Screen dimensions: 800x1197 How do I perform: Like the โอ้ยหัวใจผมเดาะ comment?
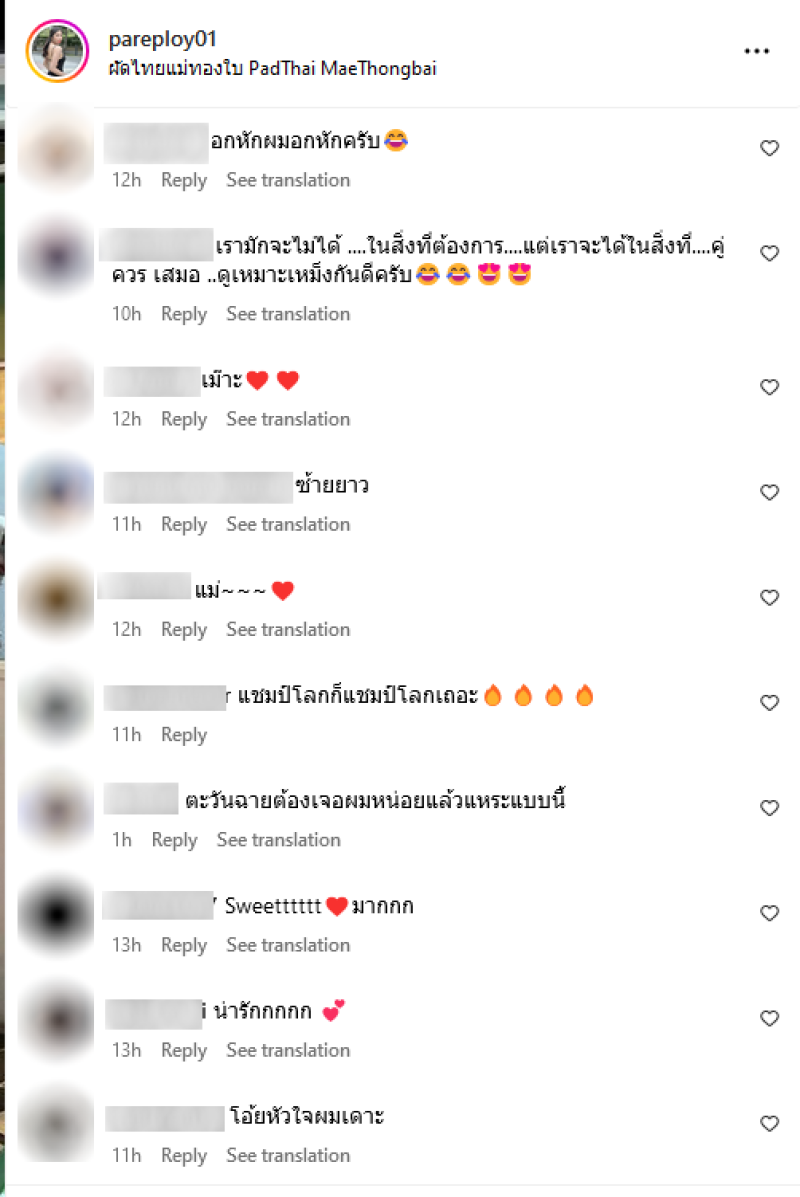(x=769, y=1124)
